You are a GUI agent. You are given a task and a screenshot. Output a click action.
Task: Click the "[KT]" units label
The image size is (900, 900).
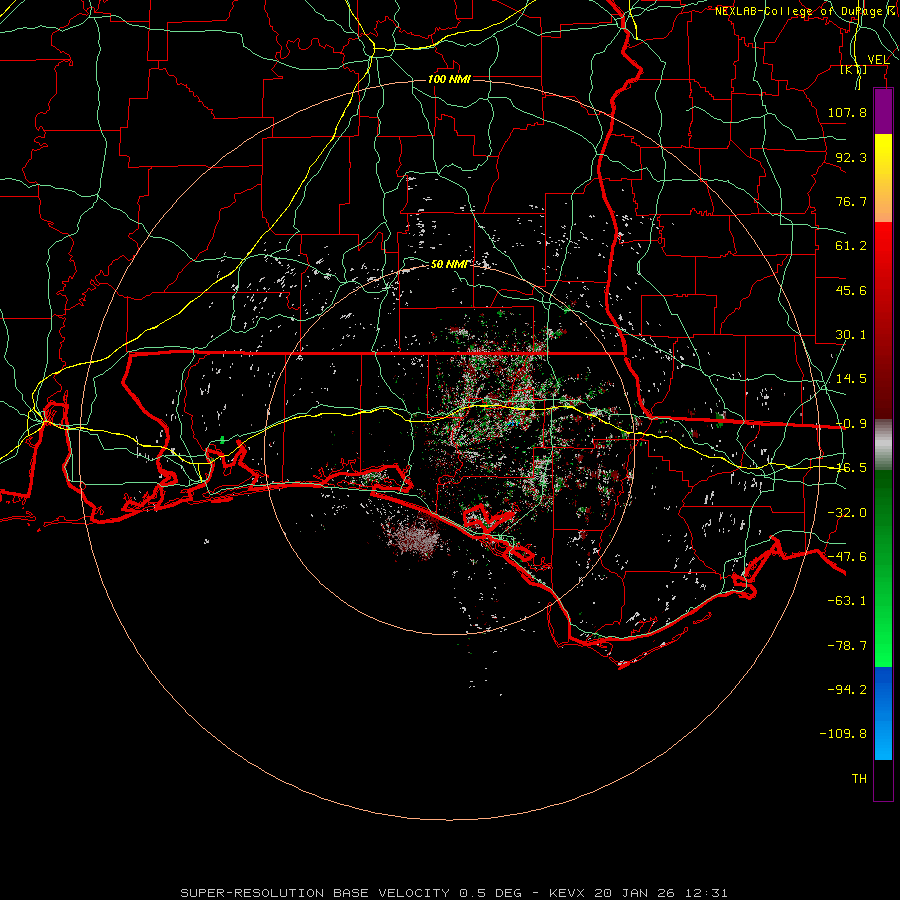[854, 69]
